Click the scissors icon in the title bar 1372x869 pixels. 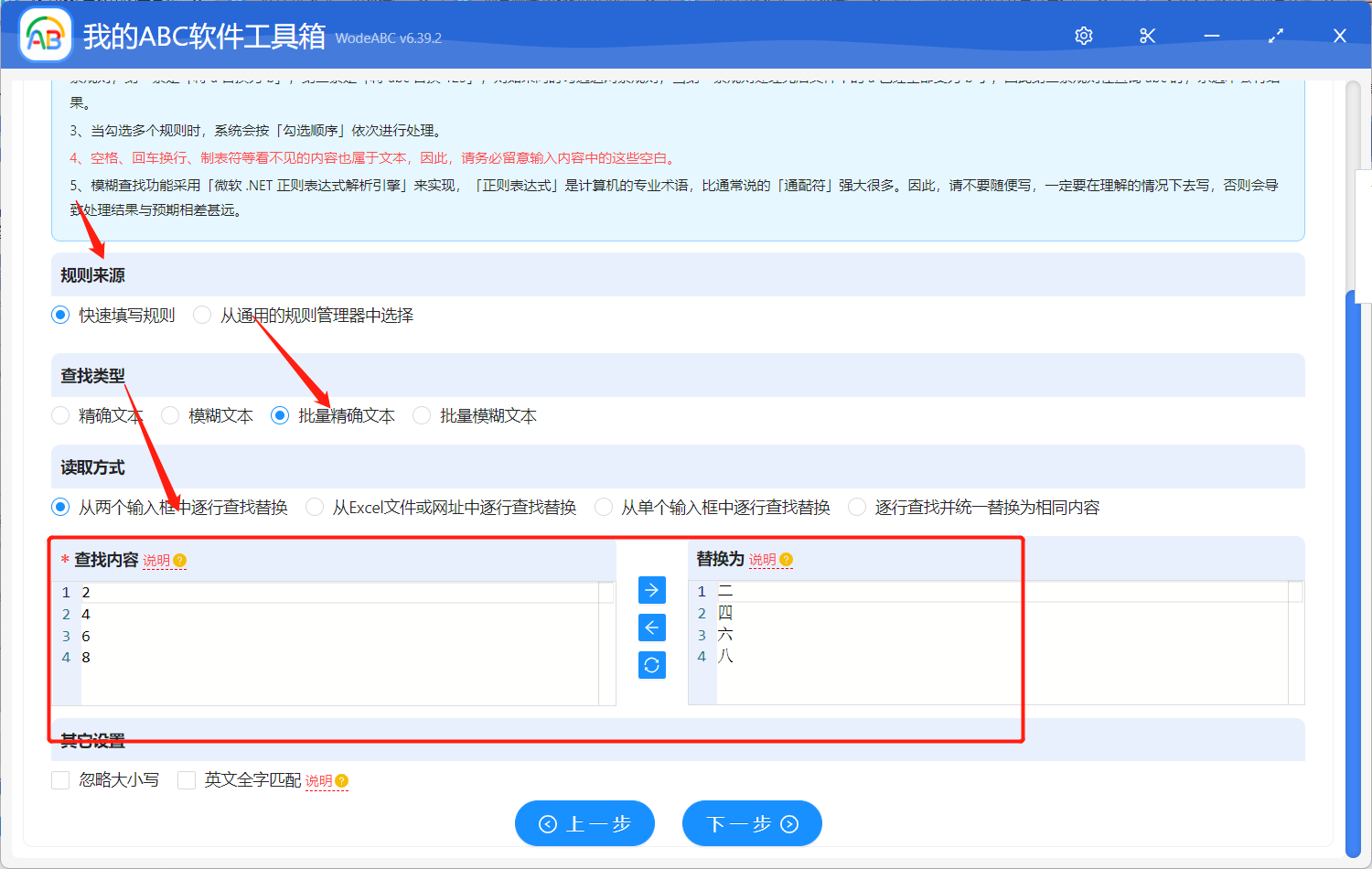pos(1147,36)
